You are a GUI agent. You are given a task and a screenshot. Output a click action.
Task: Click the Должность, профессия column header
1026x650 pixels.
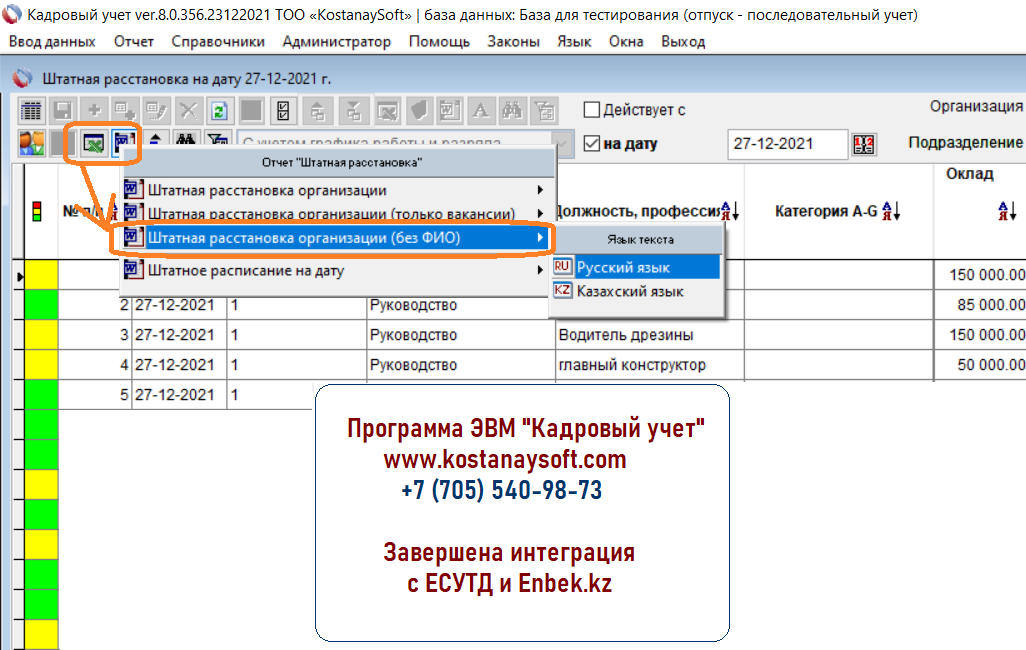(637, 211)
